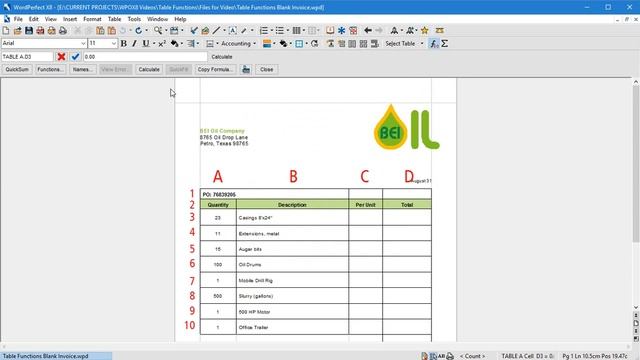Click the bullet list icon

click(x=280, y=31)
